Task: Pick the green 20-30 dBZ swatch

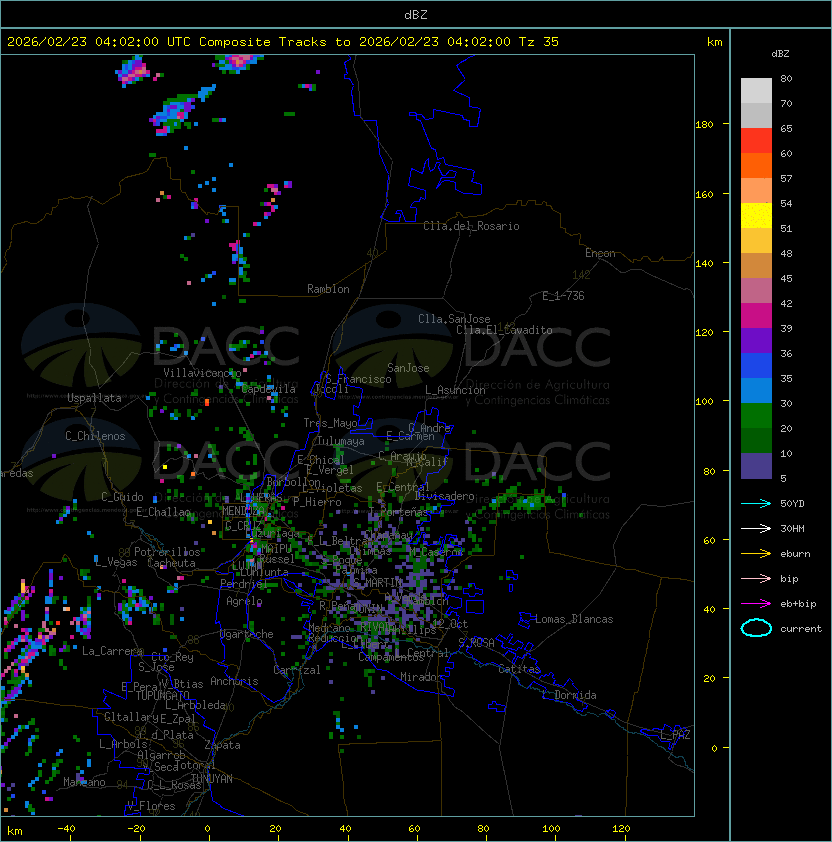Action: (756, 415)
